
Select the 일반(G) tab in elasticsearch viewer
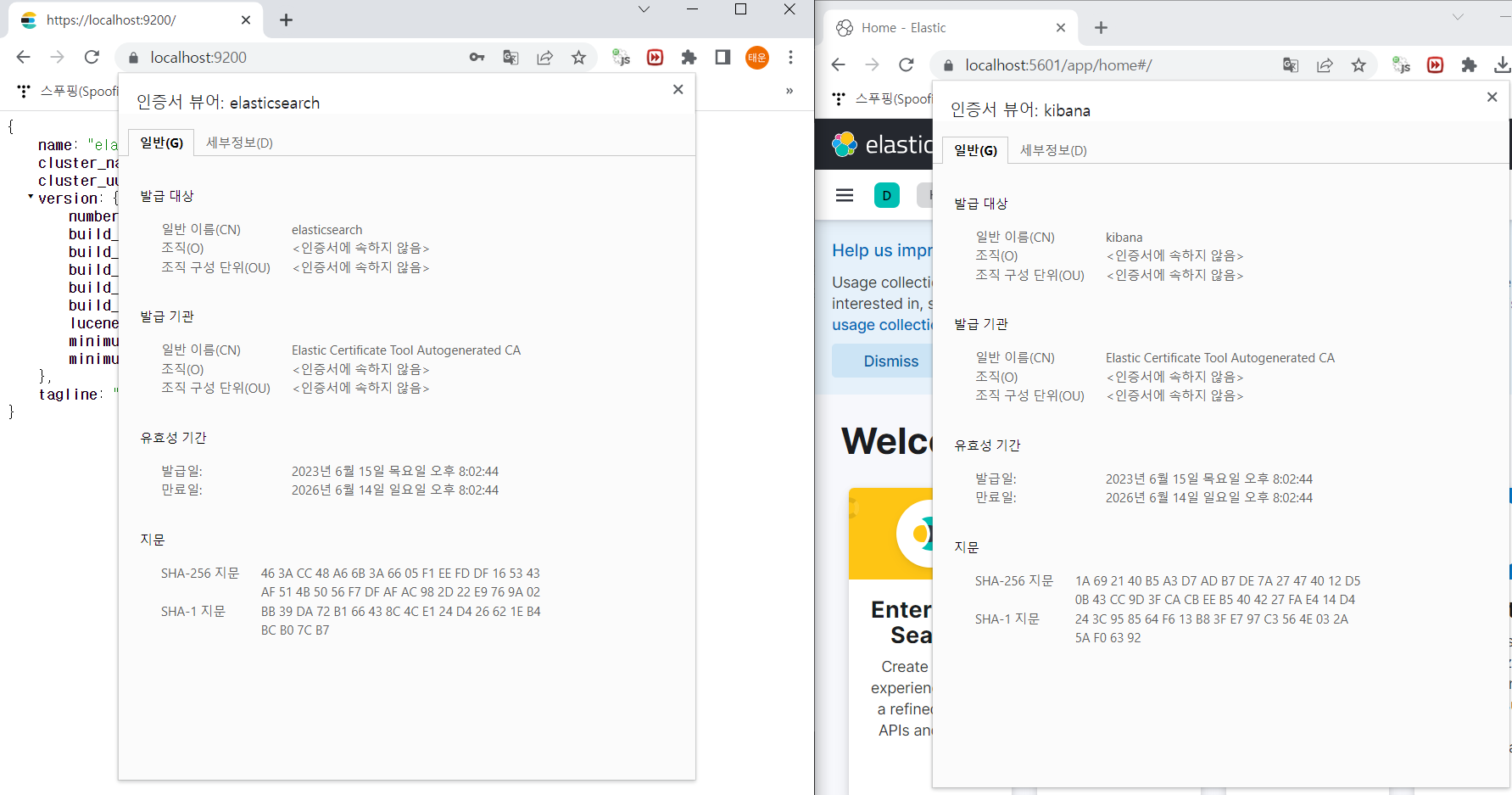pyautogui.click(x=161, y=143)
